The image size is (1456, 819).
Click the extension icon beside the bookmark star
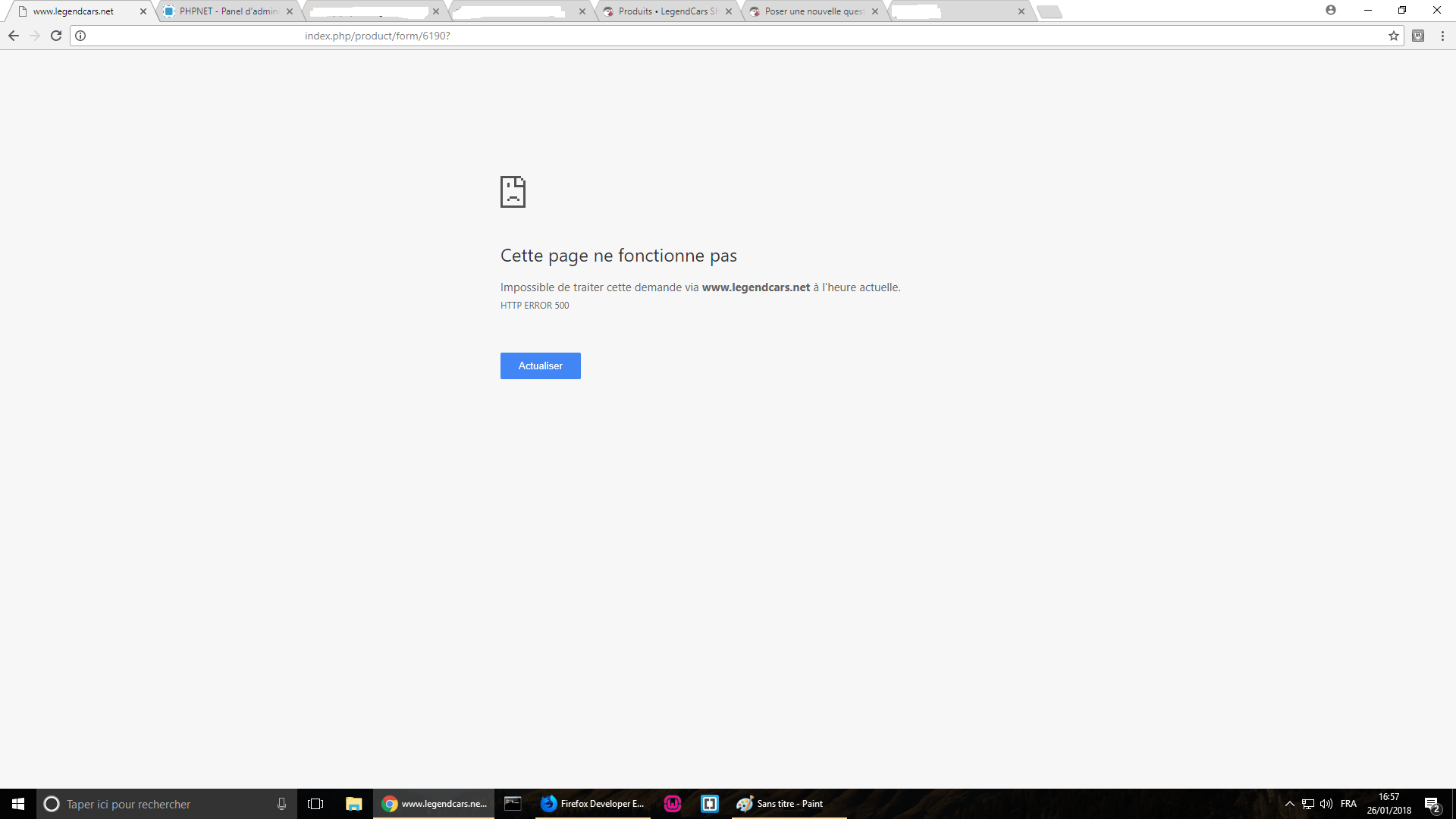pyautogui.click(x=1418, y=36)
